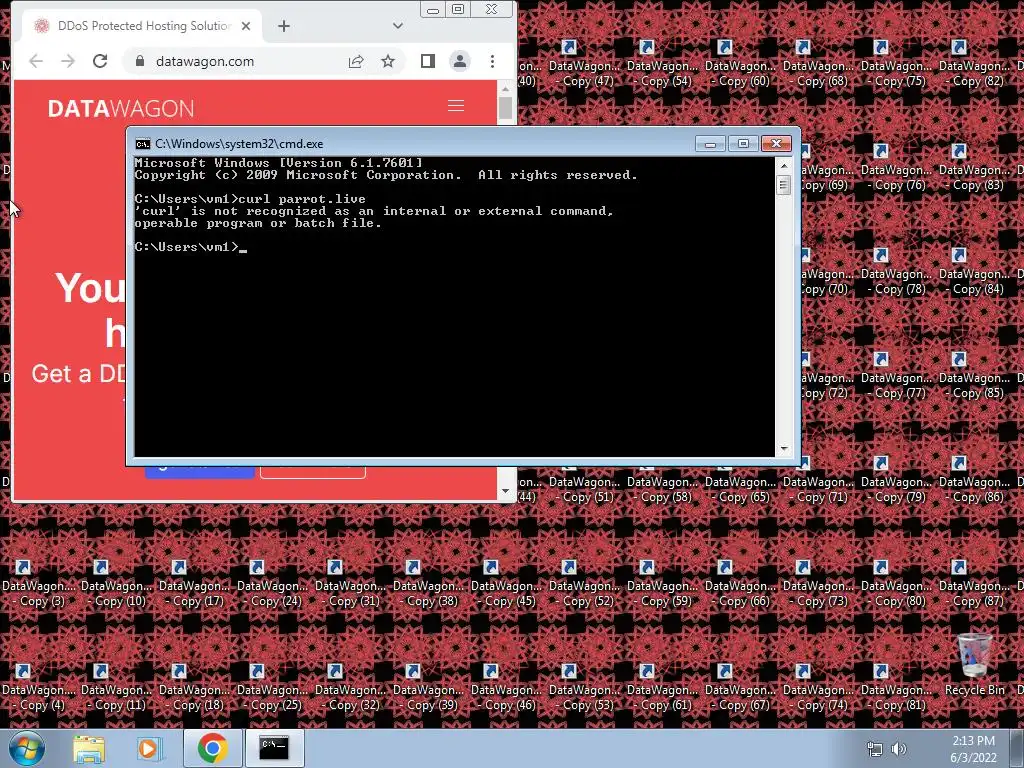Click Chrome forward navigation arrow

tap(68, 61)
